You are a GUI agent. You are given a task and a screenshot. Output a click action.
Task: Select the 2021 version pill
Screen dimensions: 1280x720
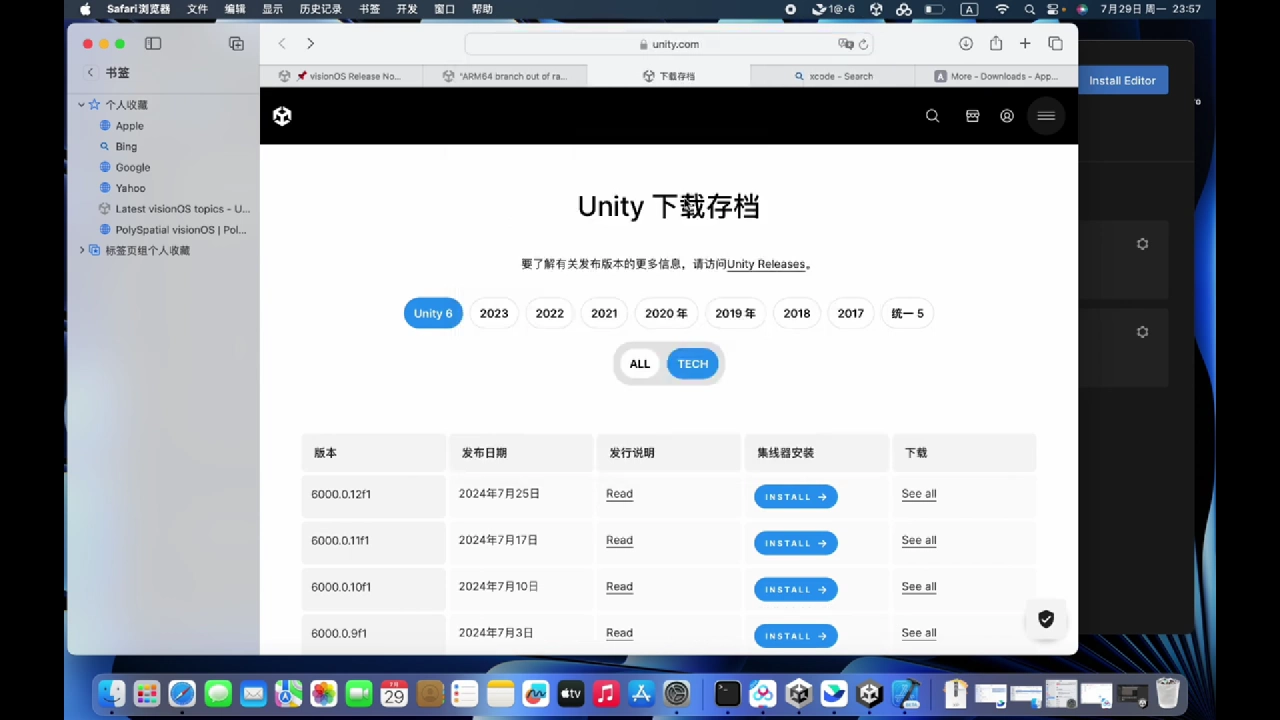[x=604, y=313]
